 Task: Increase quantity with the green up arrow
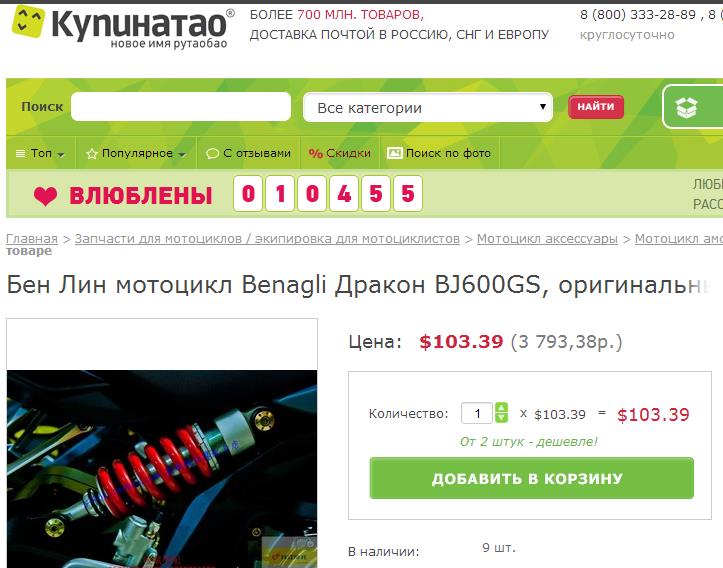point(501,408)
